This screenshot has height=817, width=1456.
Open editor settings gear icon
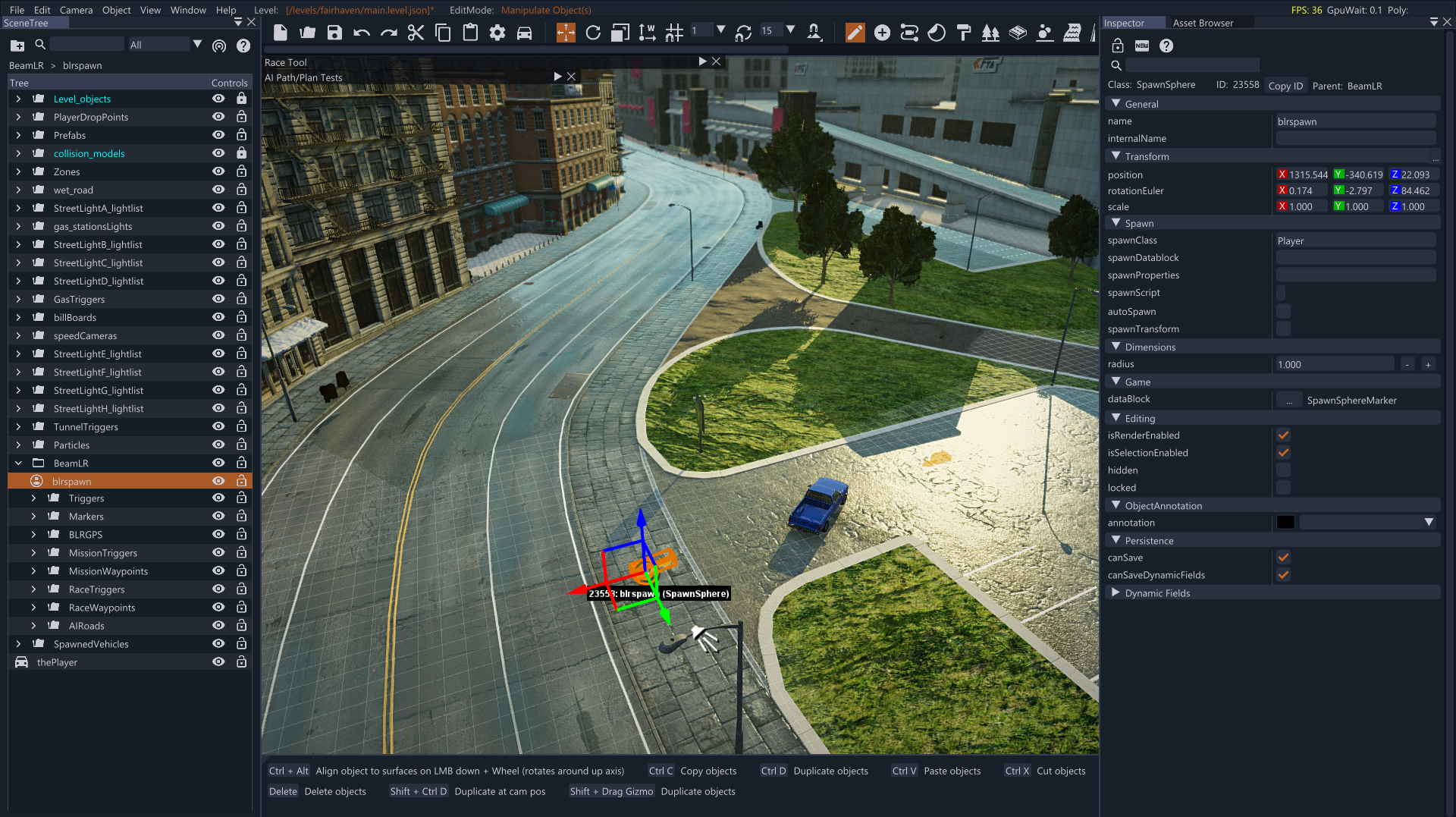click(x=497, y=33)
